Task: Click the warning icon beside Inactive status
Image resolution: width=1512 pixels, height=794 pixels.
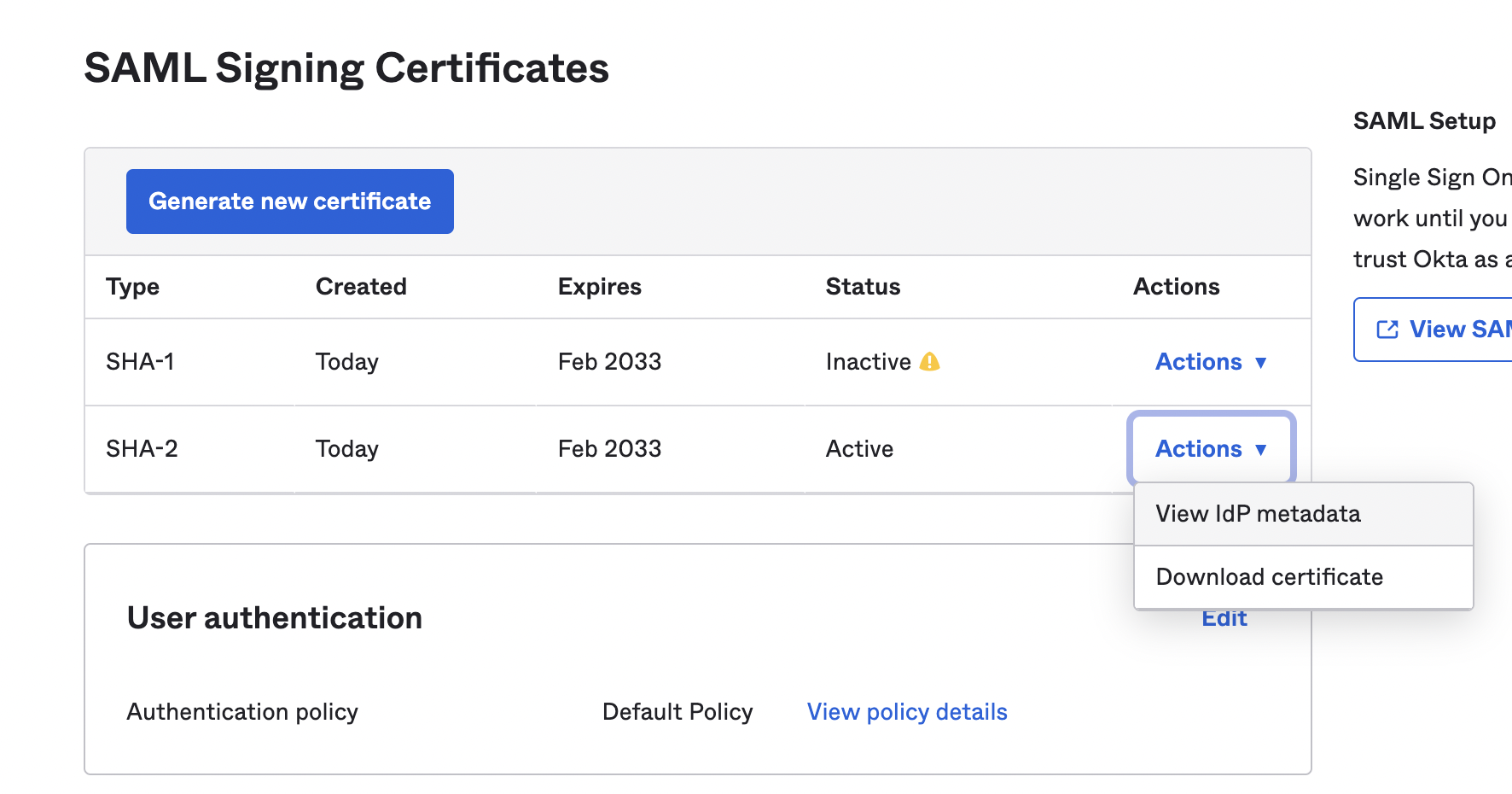Action: 929,362
